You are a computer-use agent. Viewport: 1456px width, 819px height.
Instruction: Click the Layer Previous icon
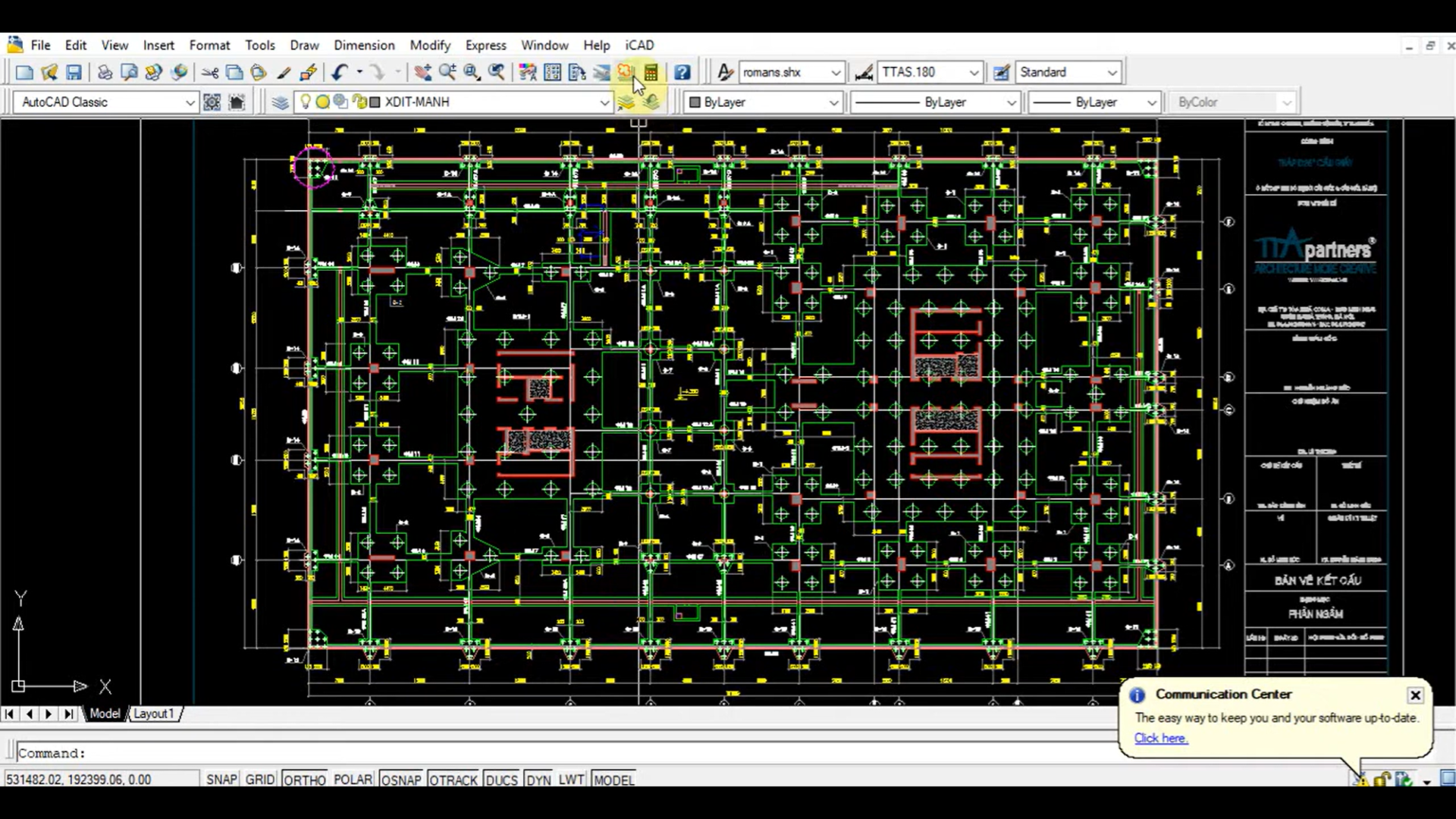651,102
